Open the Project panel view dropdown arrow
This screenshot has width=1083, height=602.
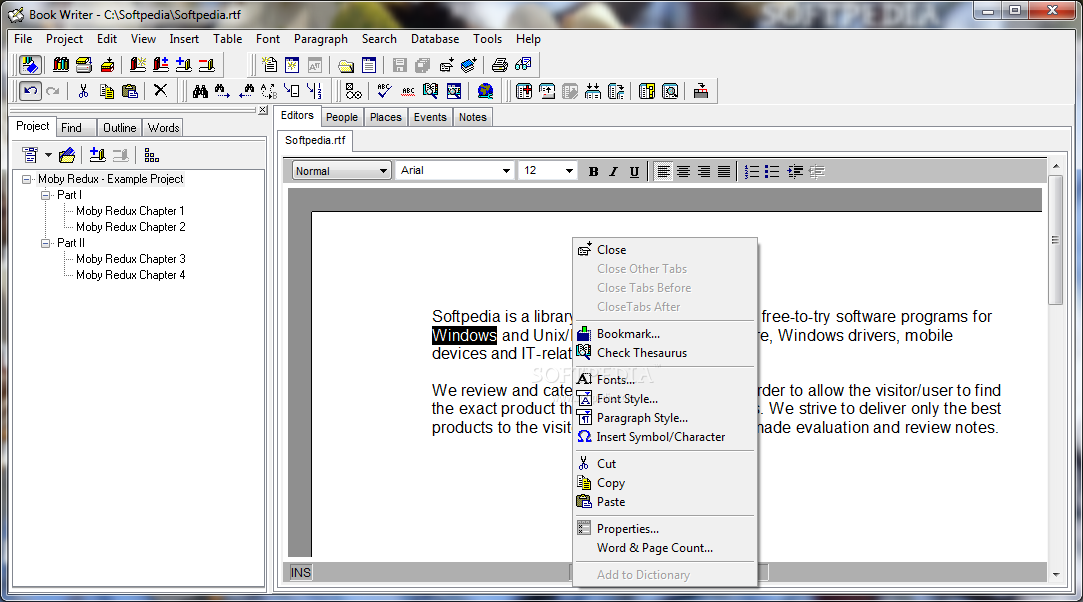coord(48,155)
